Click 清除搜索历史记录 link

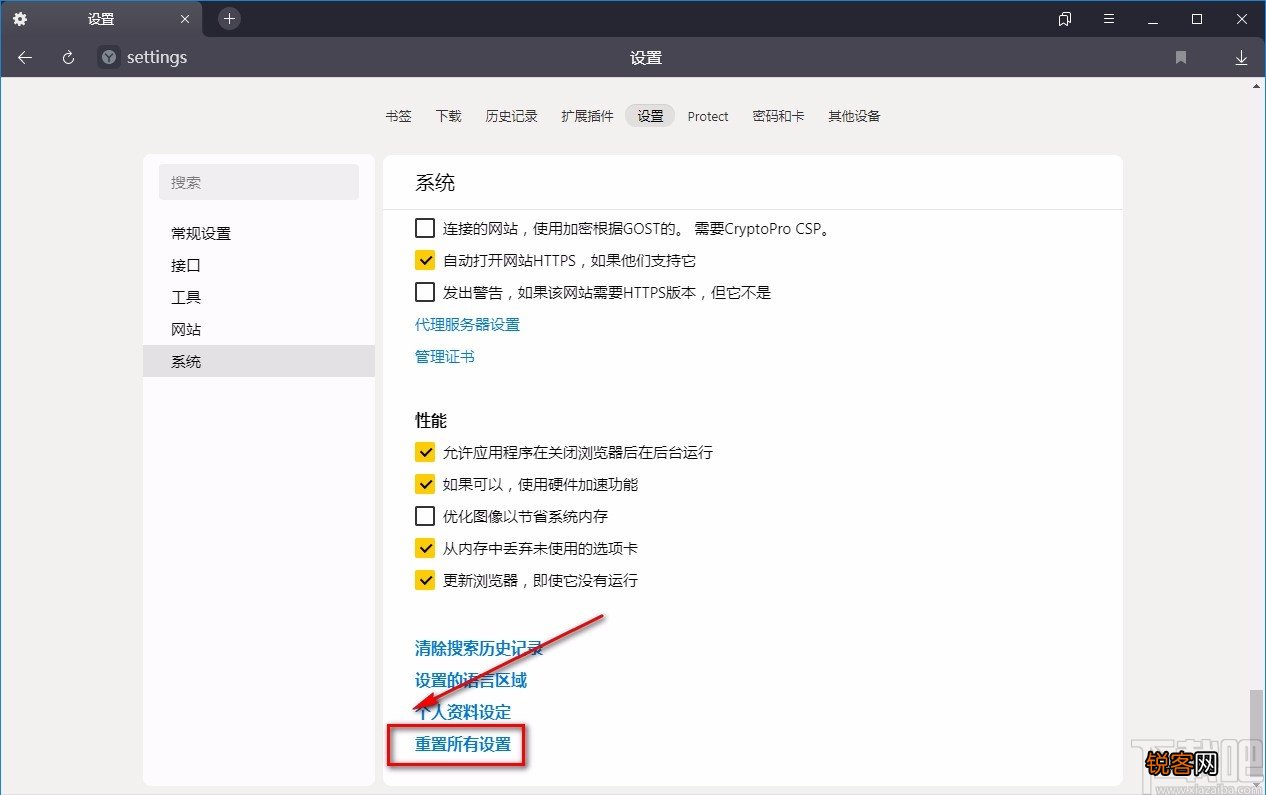[479, 648]
